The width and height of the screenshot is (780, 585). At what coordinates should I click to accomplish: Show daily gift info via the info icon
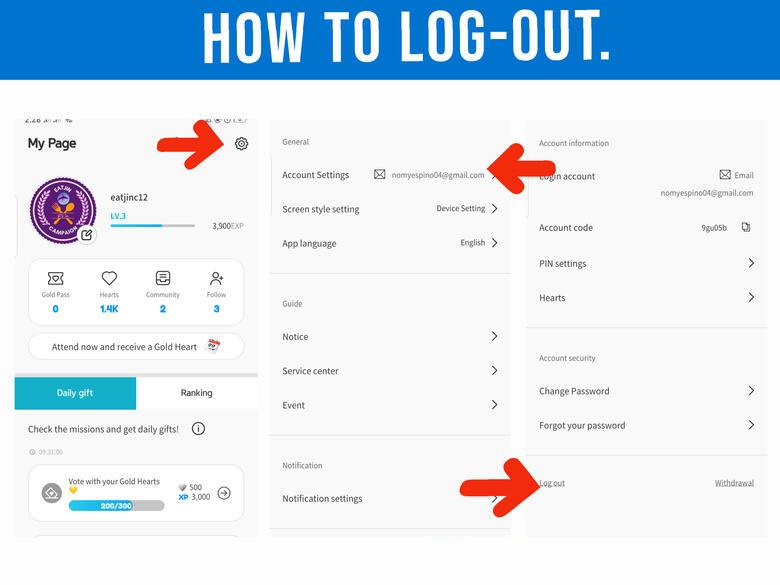pos(198,428)
